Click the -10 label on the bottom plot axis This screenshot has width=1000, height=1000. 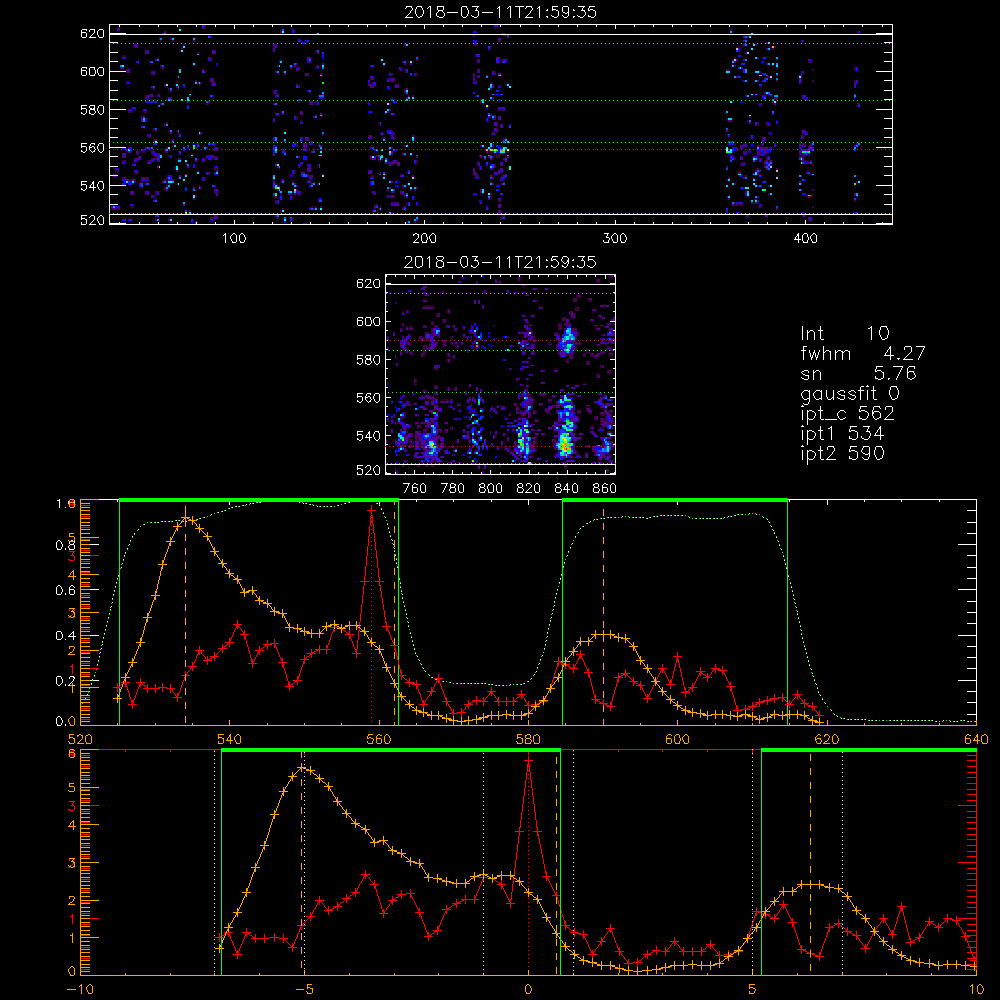80,990
